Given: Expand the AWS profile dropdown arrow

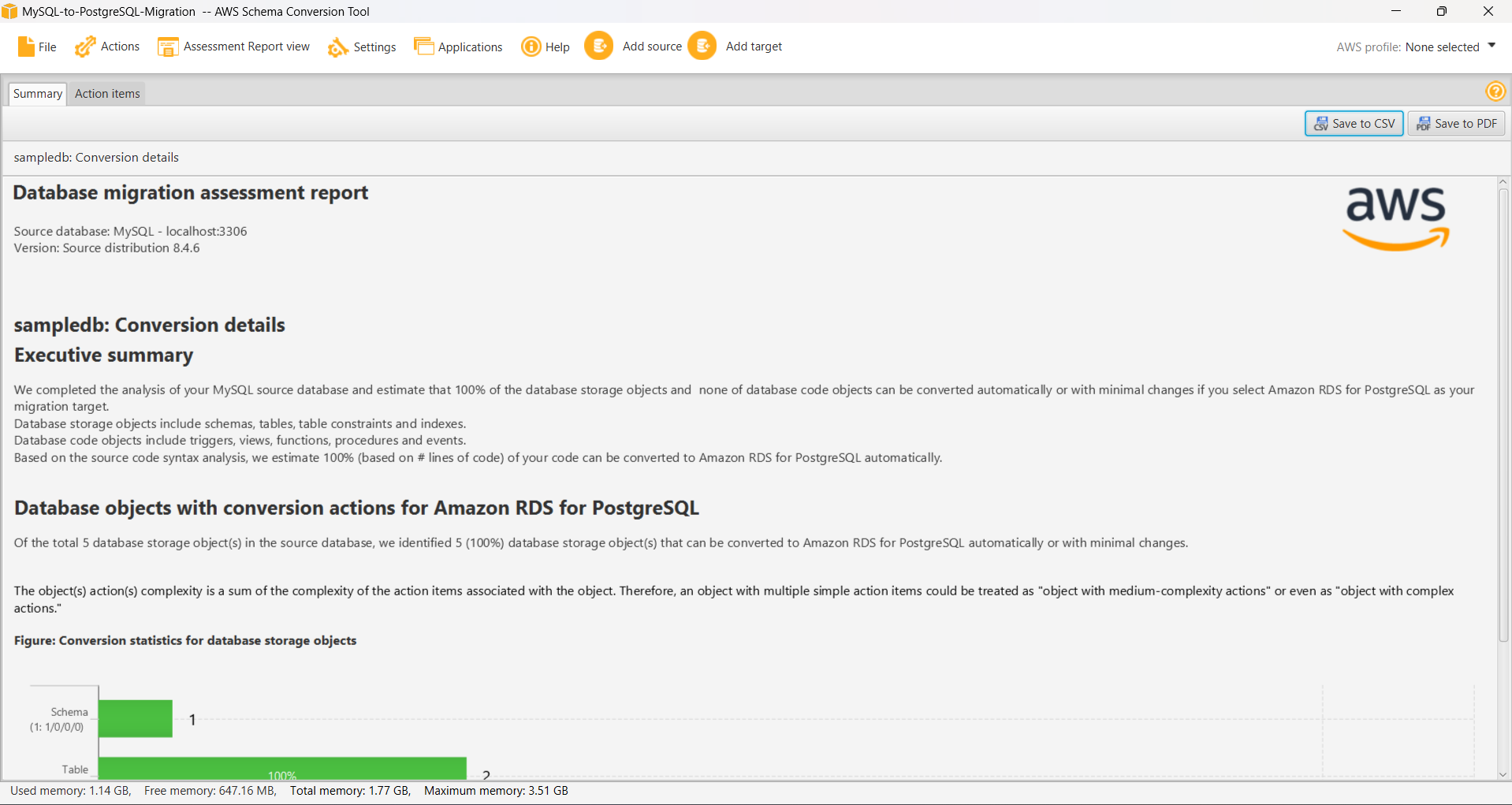Looking at the screenshot, I should pos(1491,47).
